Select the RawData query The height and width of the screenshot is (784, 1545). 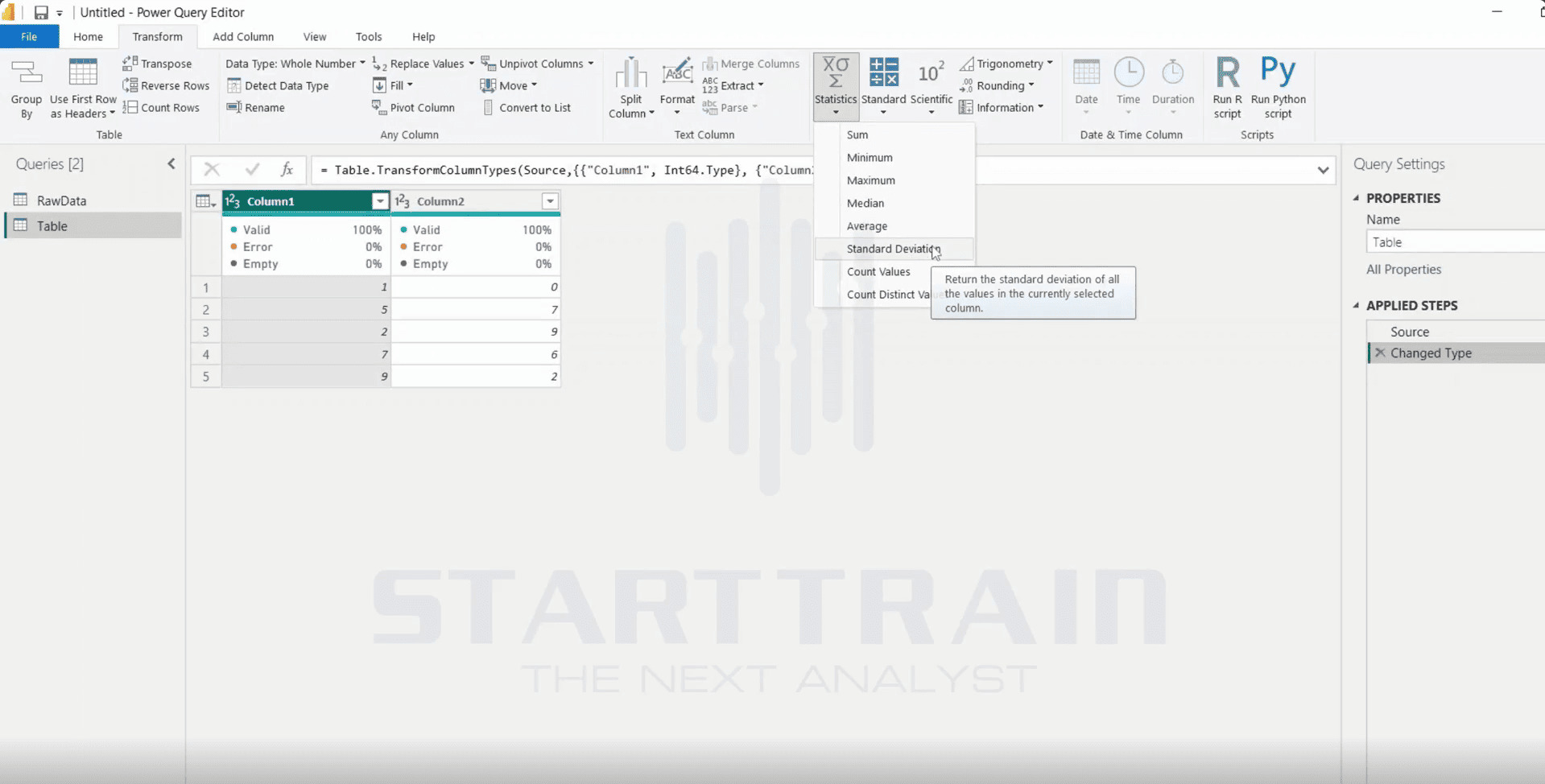point(93,200)
